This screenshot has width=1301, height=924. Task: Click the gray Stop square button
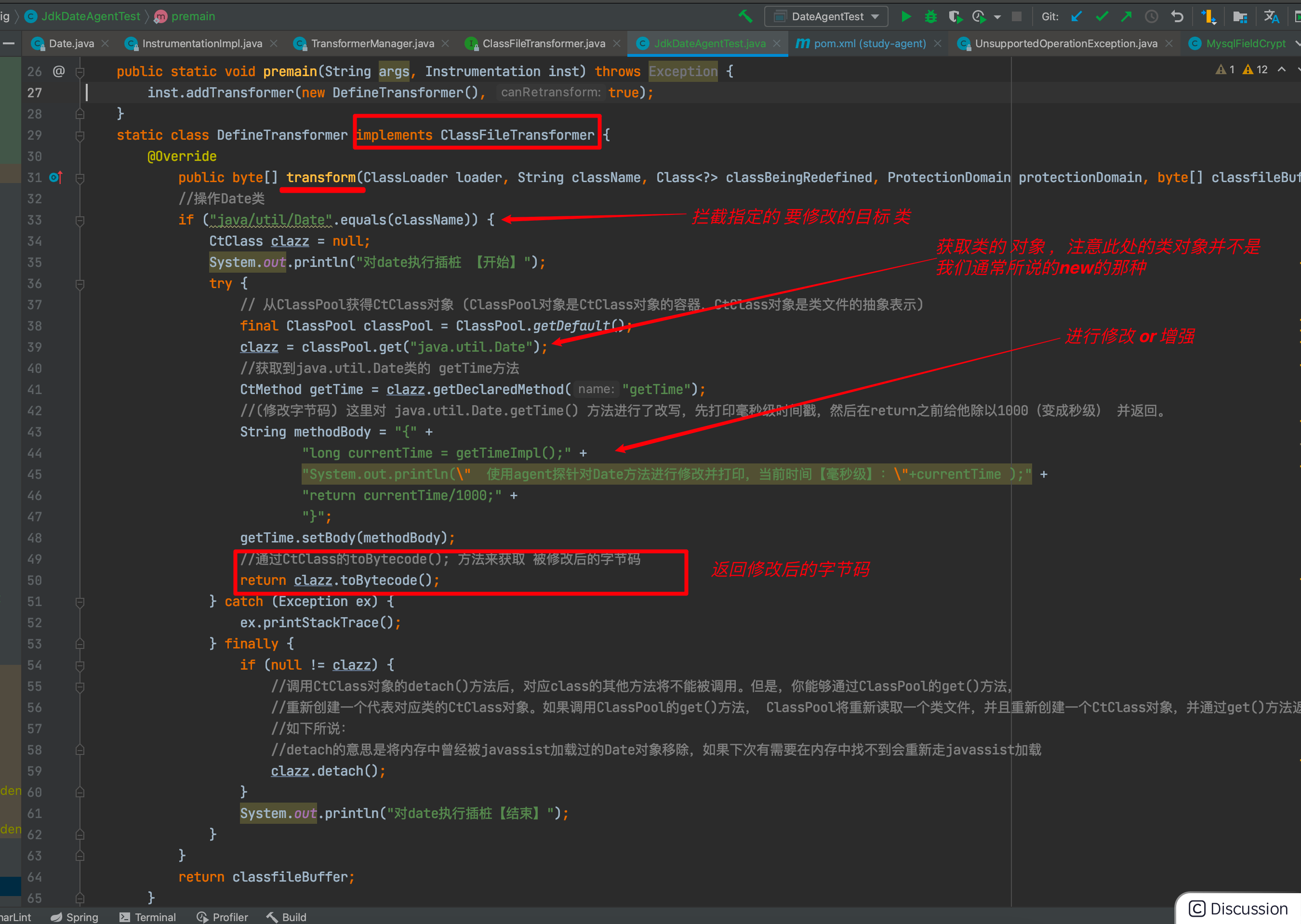[1016, 16]
